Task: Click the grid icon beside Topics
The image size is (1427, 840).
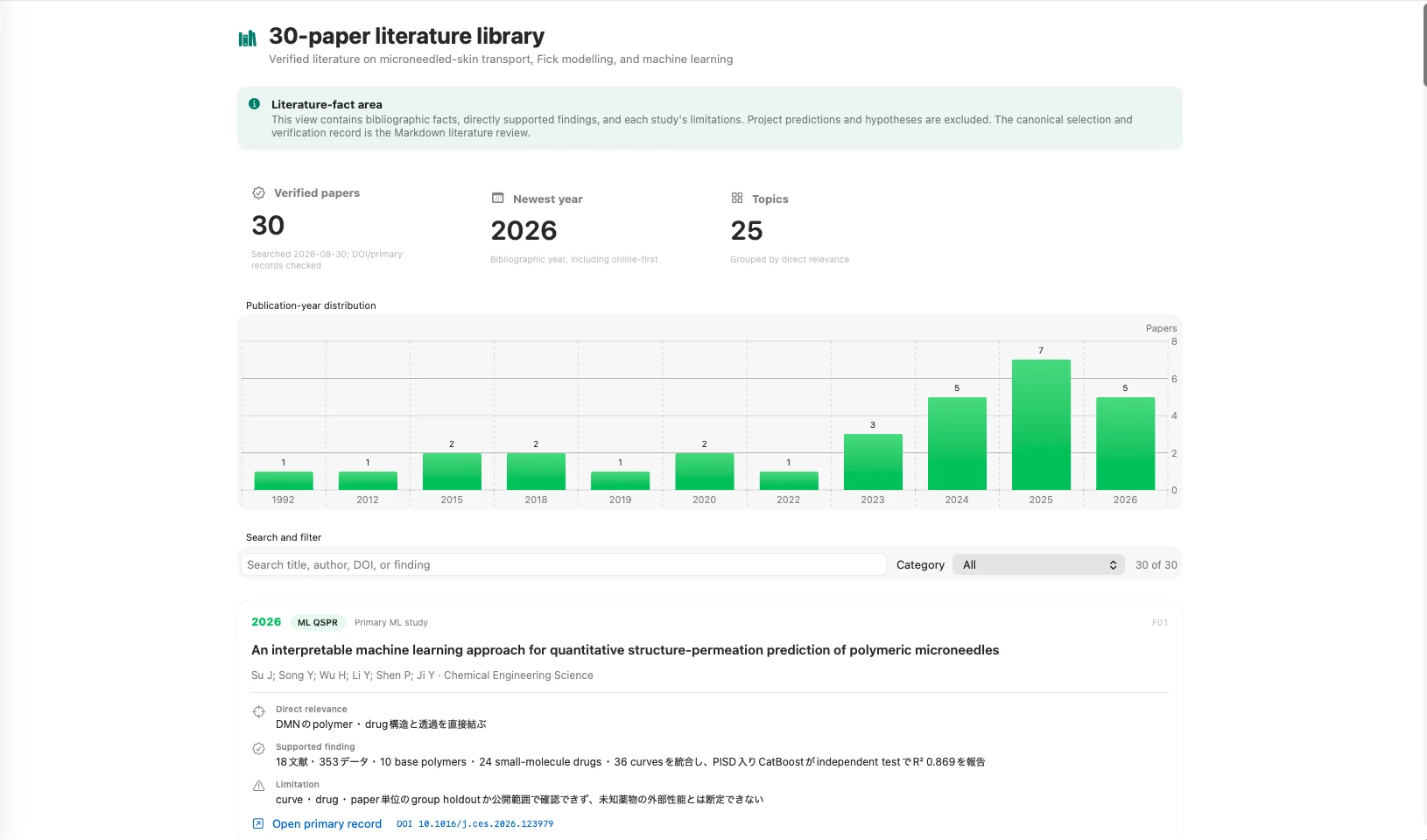Action: pos(737,199)
